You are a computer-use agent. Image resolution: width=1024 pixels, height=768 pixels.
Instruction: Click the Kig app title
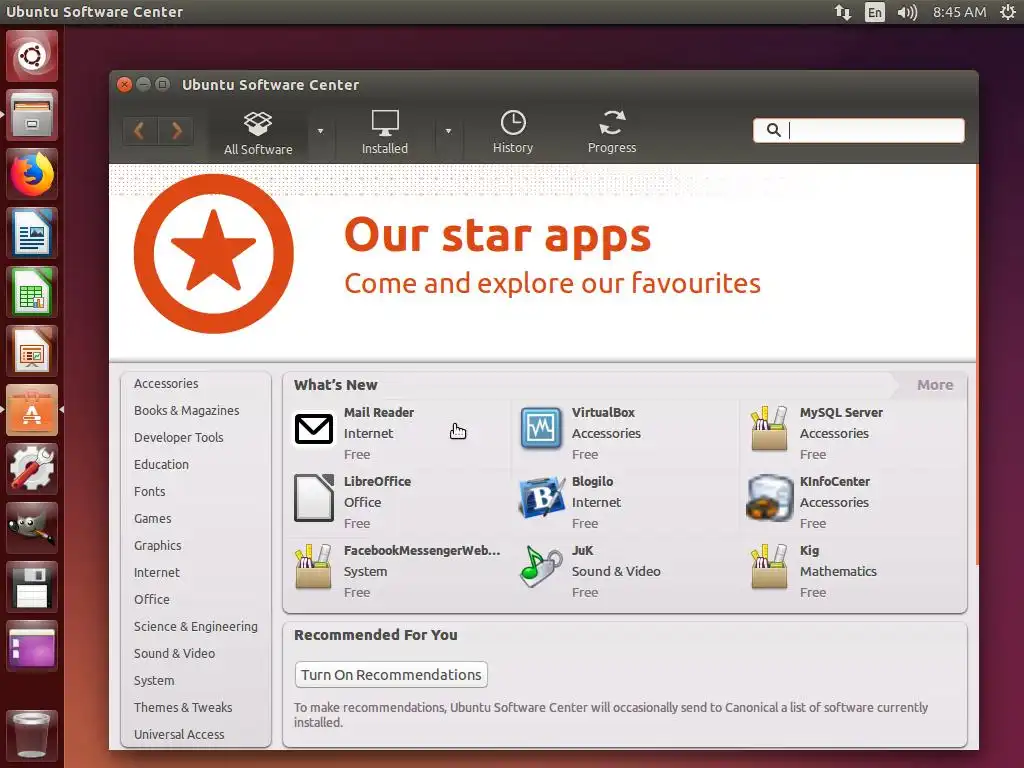pyautogui.click(x=809, y=551)
